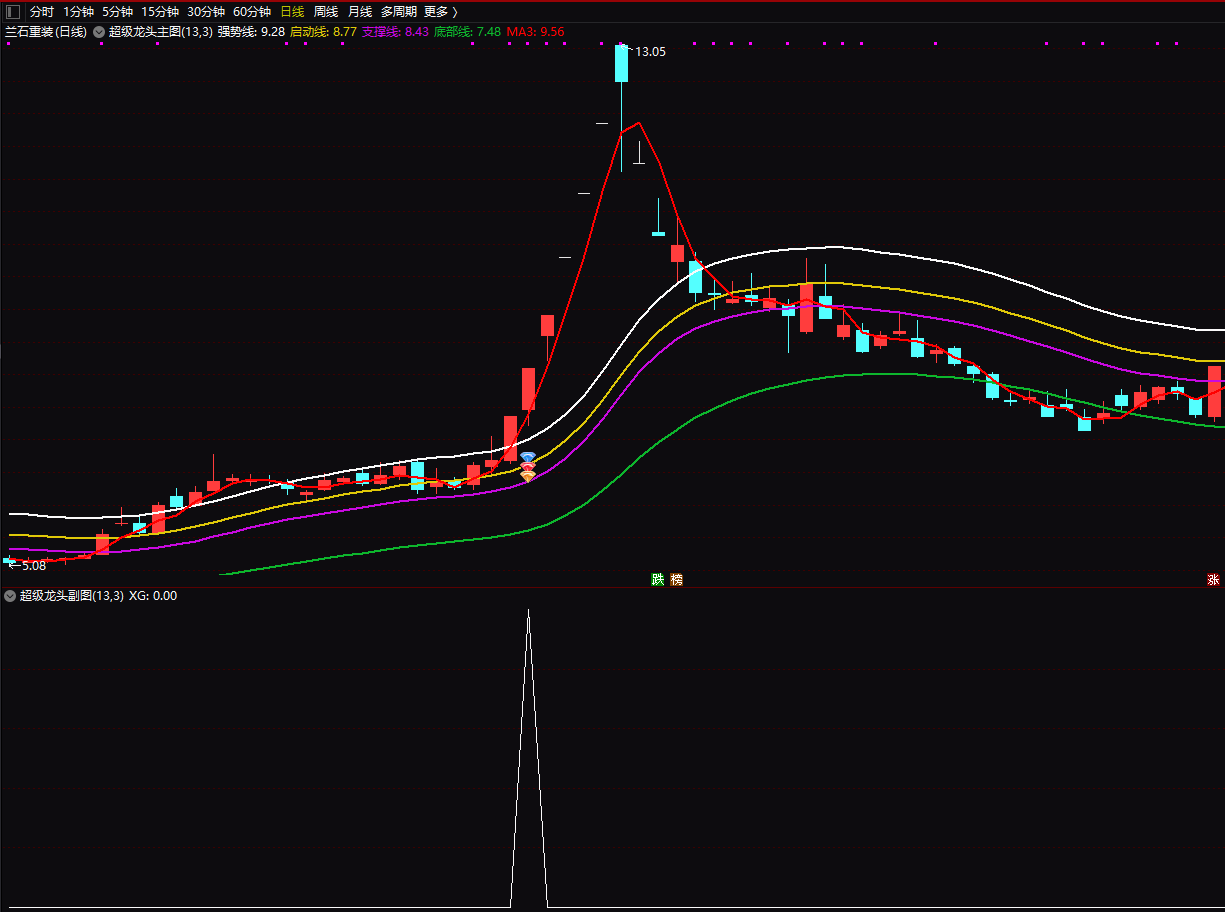The width and height of the screenshot is (1225, 912).
Task: Click the orange diamond signal marker
Action: (528, 477)
